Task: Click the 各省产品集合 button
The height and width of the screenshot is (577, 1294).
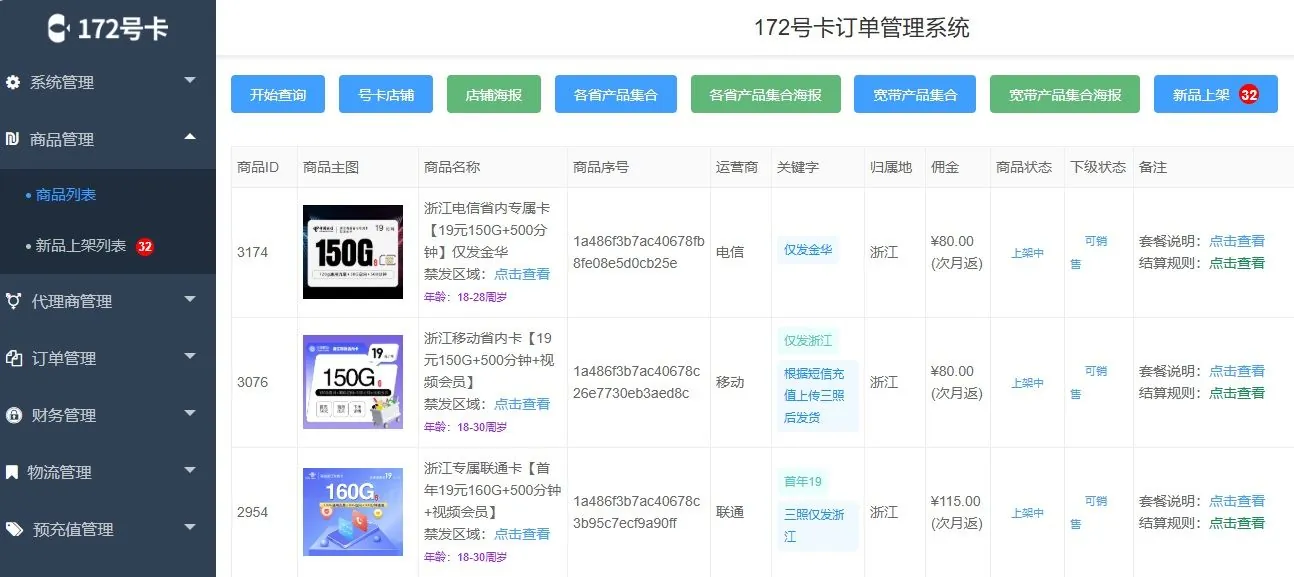Action: coord(616,95)
